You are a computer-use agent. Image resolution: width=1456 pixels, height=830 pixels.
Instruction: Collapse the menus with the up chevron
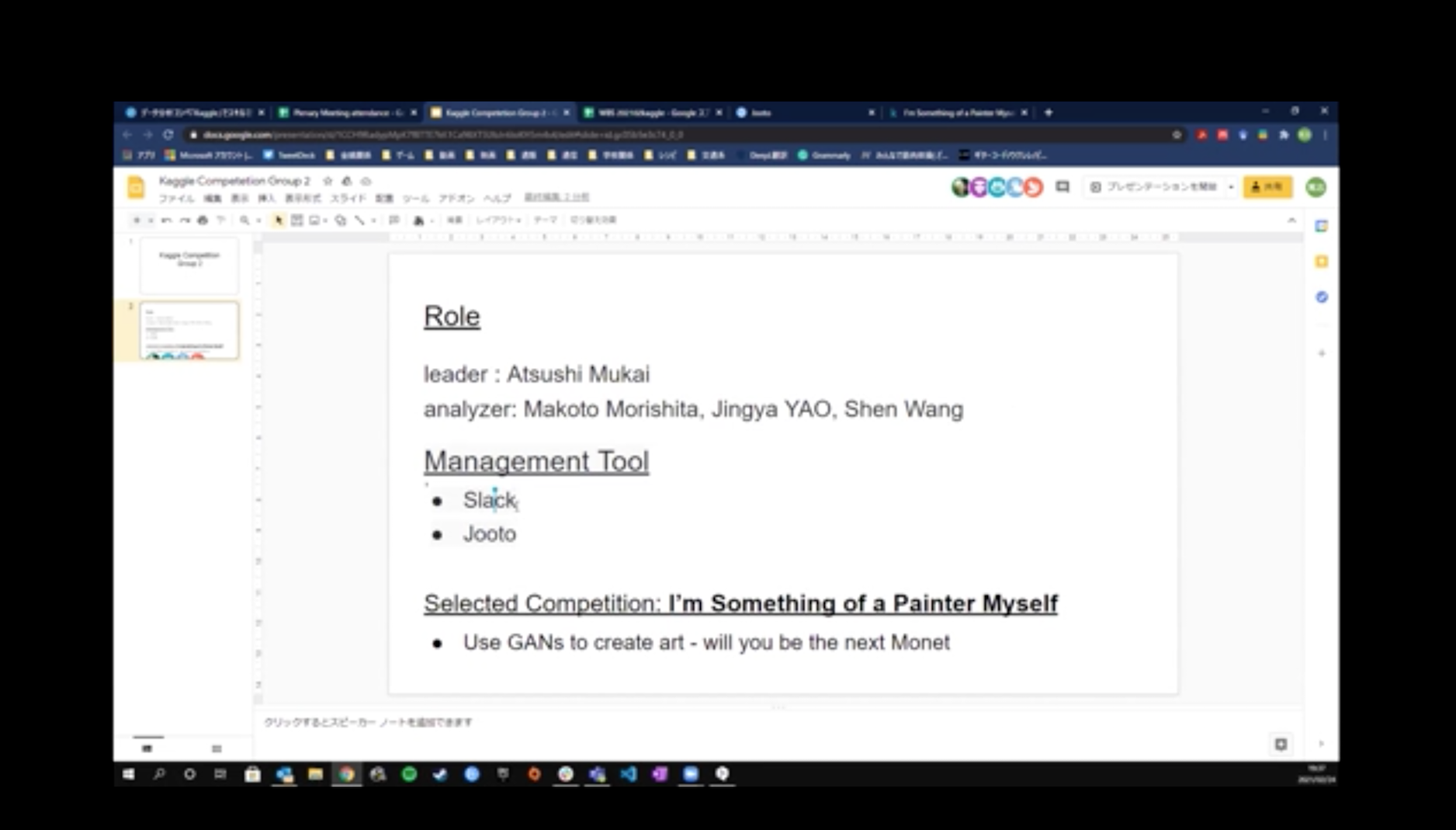pyautogui.click(x=1291, y=221)
